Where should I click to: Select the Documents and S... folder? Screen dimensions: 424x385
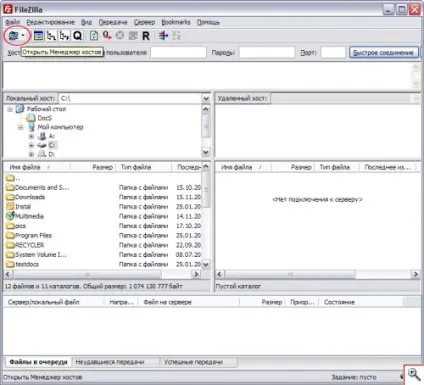pyautogui.click(x=42, y=187)
